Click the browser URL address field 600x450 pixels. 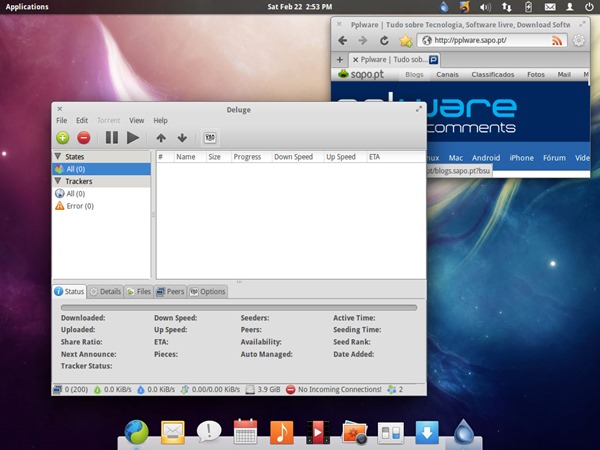pyautogui.click(x=492, y=40)
